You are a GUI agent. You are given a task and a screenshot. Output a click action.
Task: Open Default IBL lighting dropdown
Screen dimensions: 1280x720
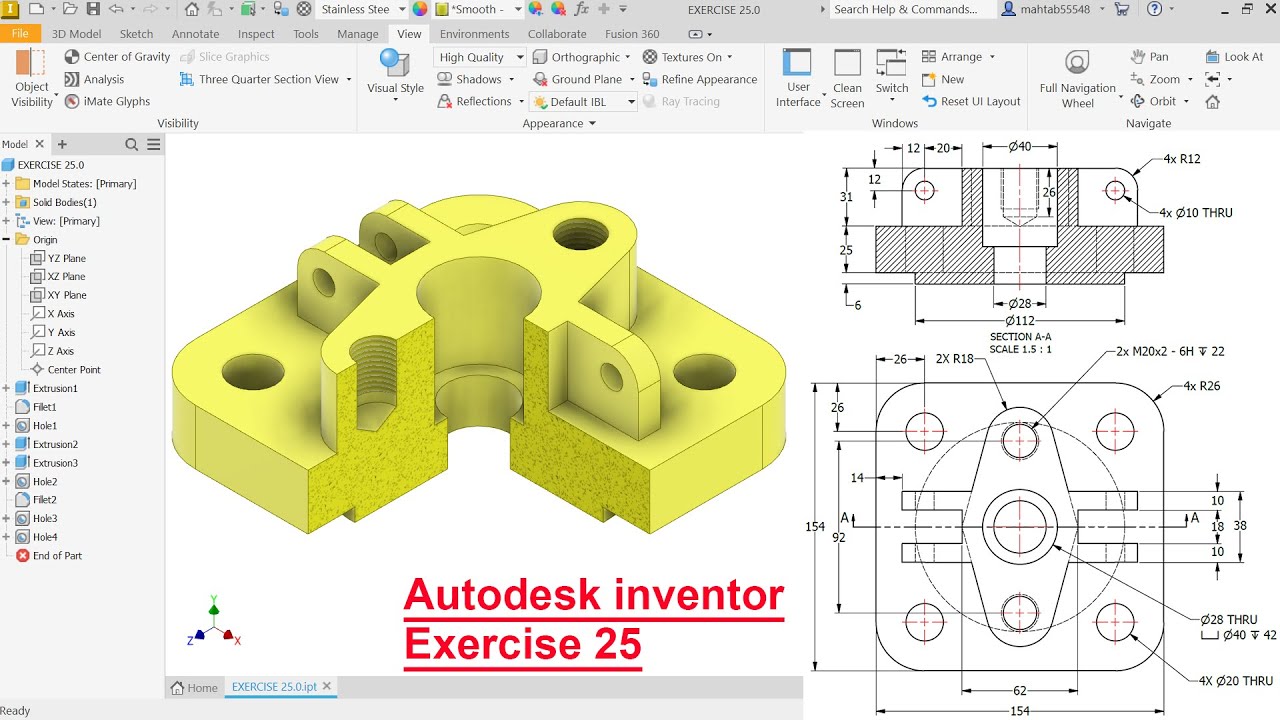584,101
